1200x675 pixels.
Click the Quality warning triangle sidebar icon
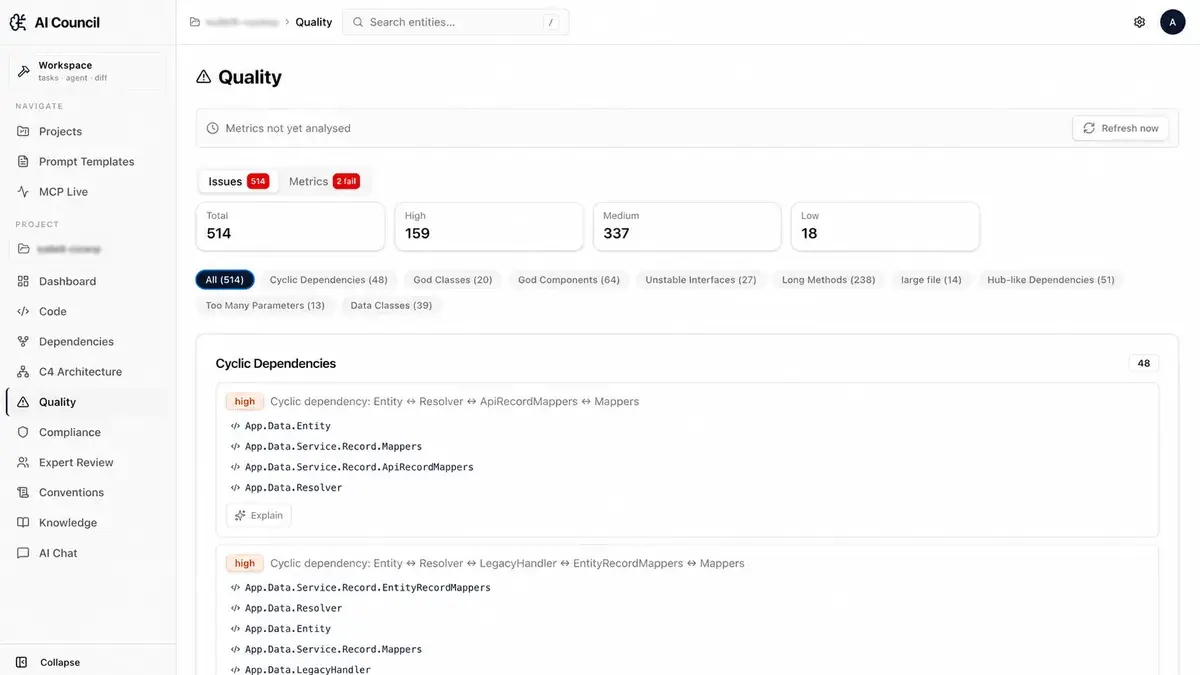coord(23,402)
